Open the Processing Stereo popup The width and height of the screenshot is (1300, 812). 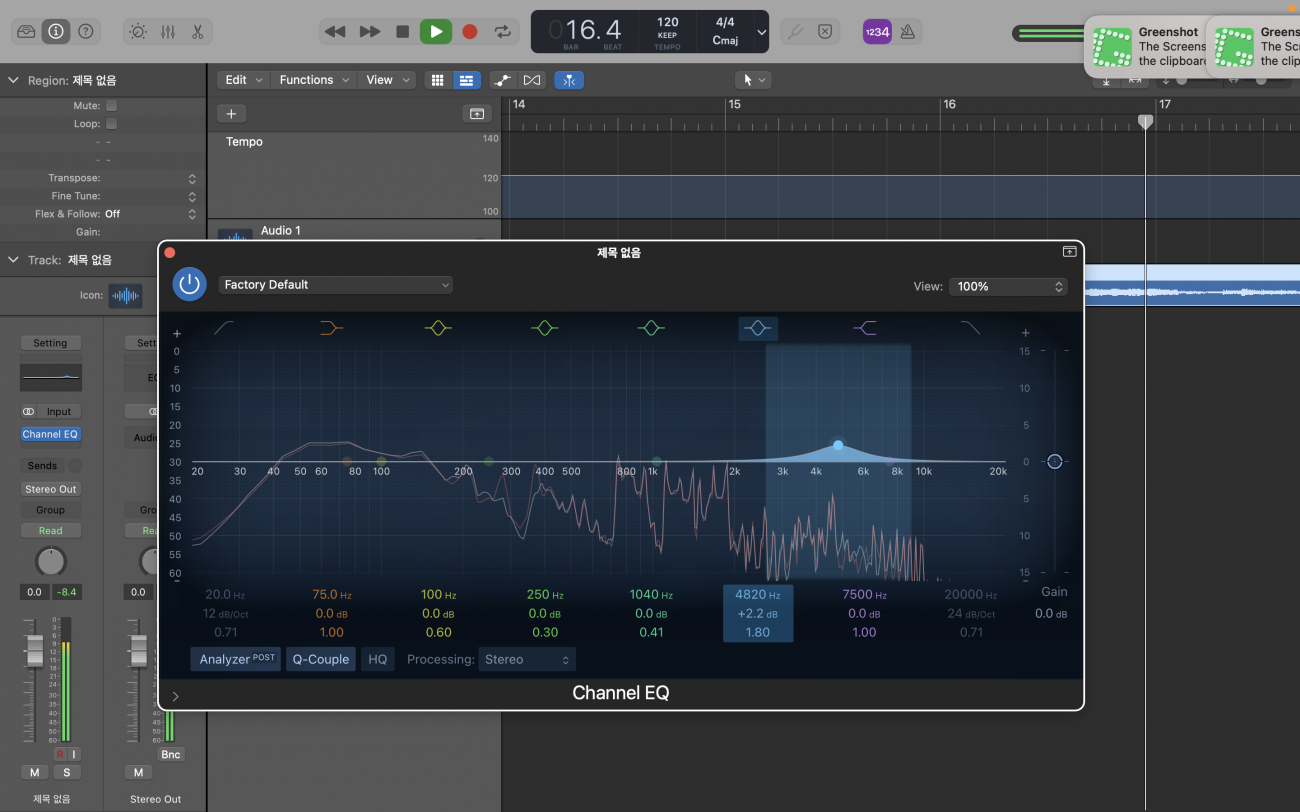pos(527,659)
